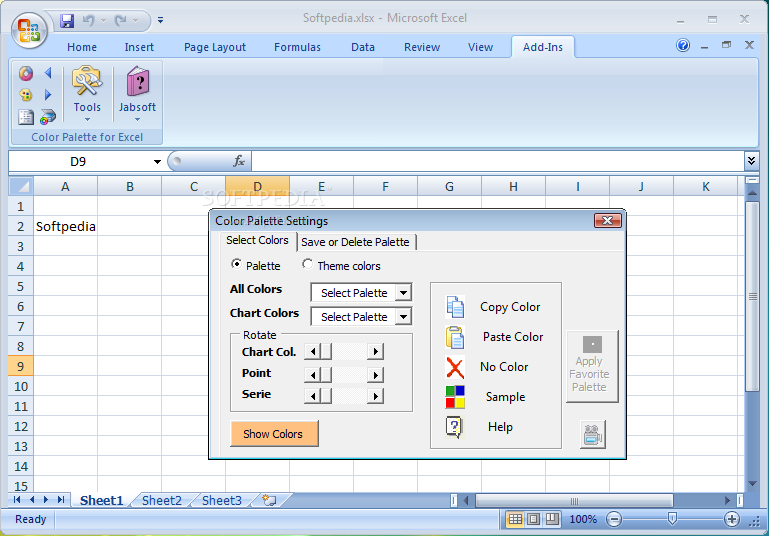Jump to first sheet with navigation arrow
This screenshot has height=536, width=769.
(17, 500)
